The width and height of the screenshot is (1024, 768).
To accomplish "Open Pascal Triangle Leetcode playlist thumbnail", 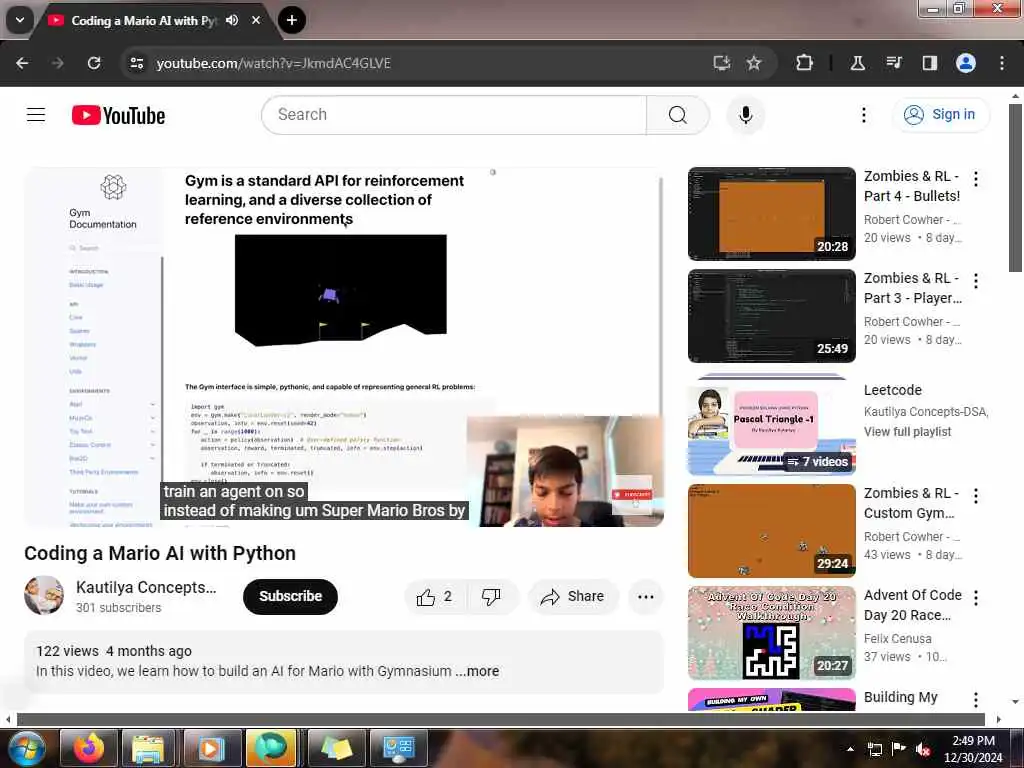I will 771,428.
